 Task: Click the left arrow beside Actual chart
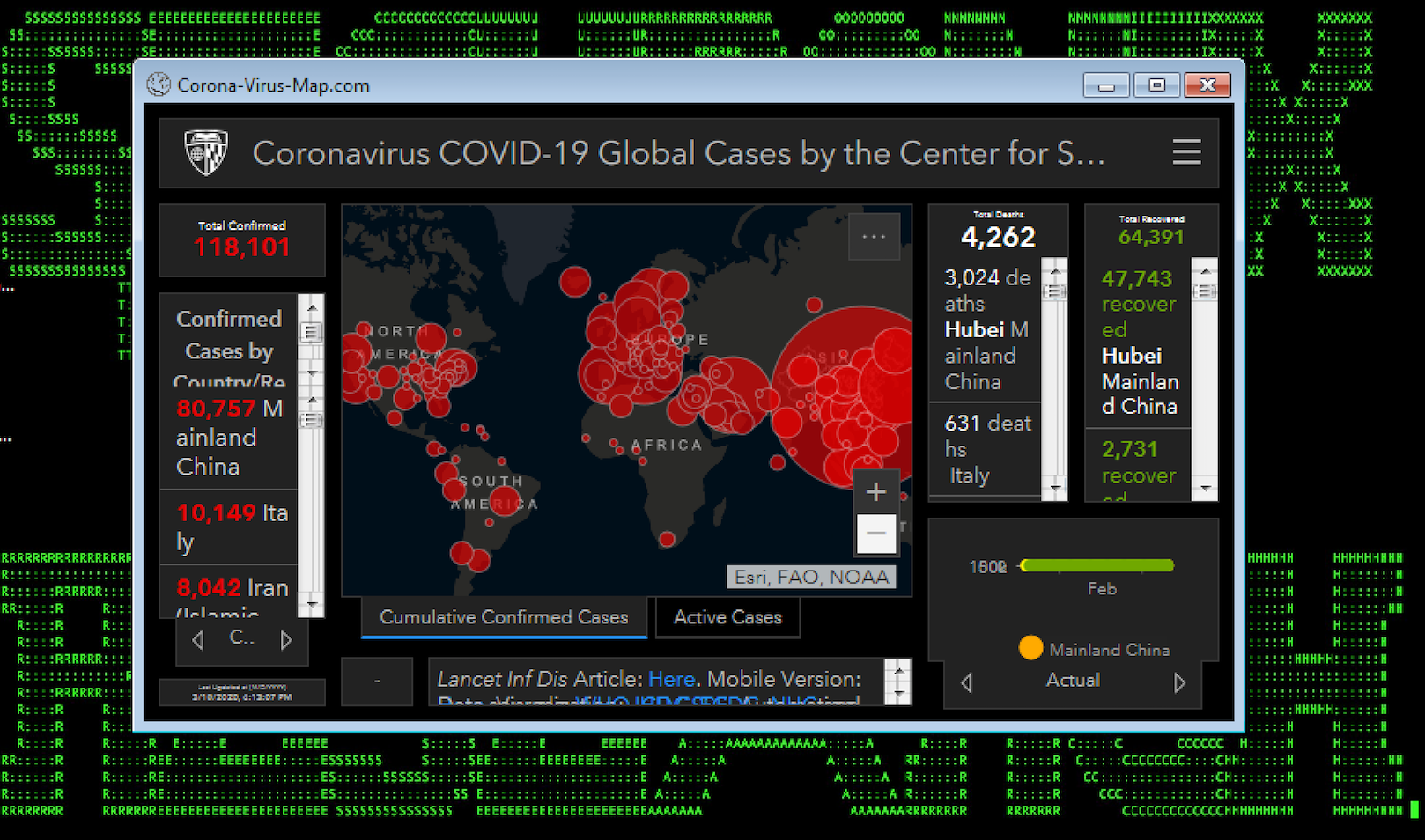pyautogui.click(x=966, y=682)
